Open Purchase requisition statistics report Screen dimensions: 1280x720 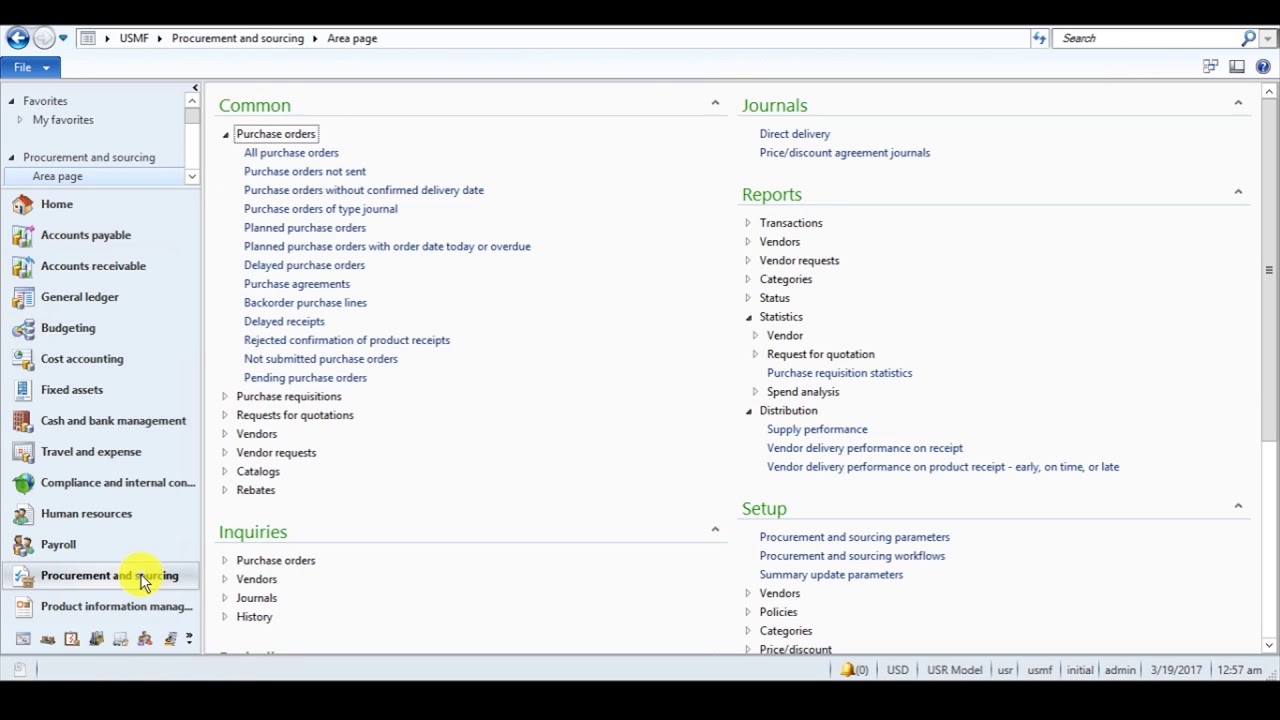840,373
